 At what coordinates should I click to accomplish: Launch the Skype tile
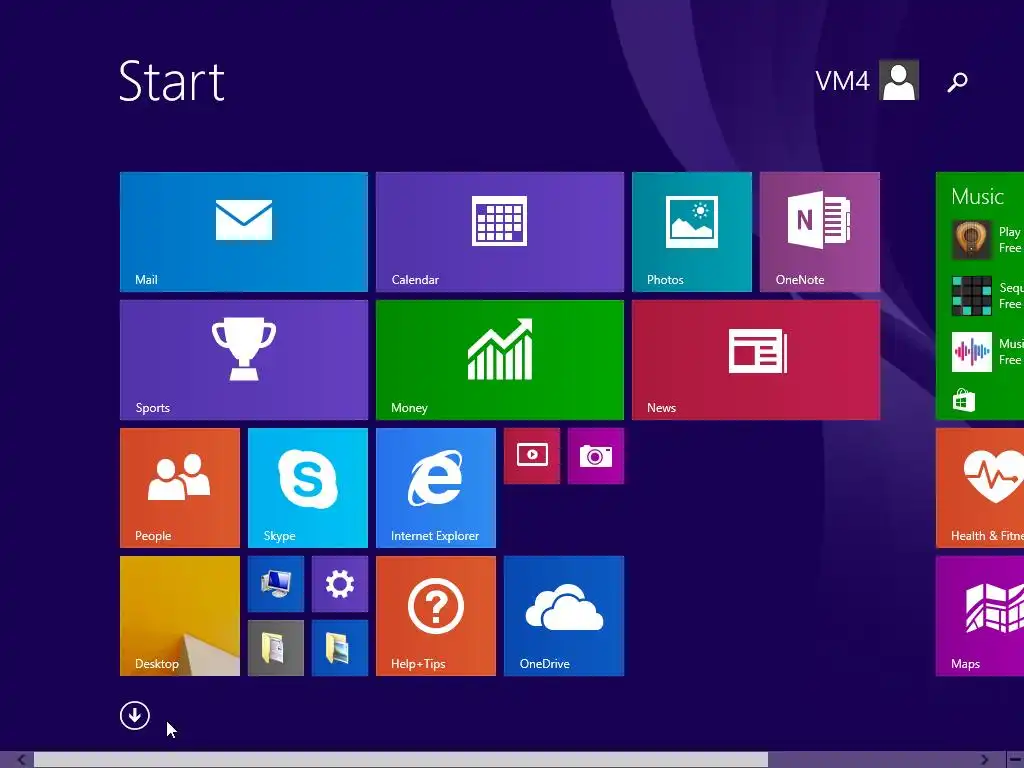[x=308, y=488]
